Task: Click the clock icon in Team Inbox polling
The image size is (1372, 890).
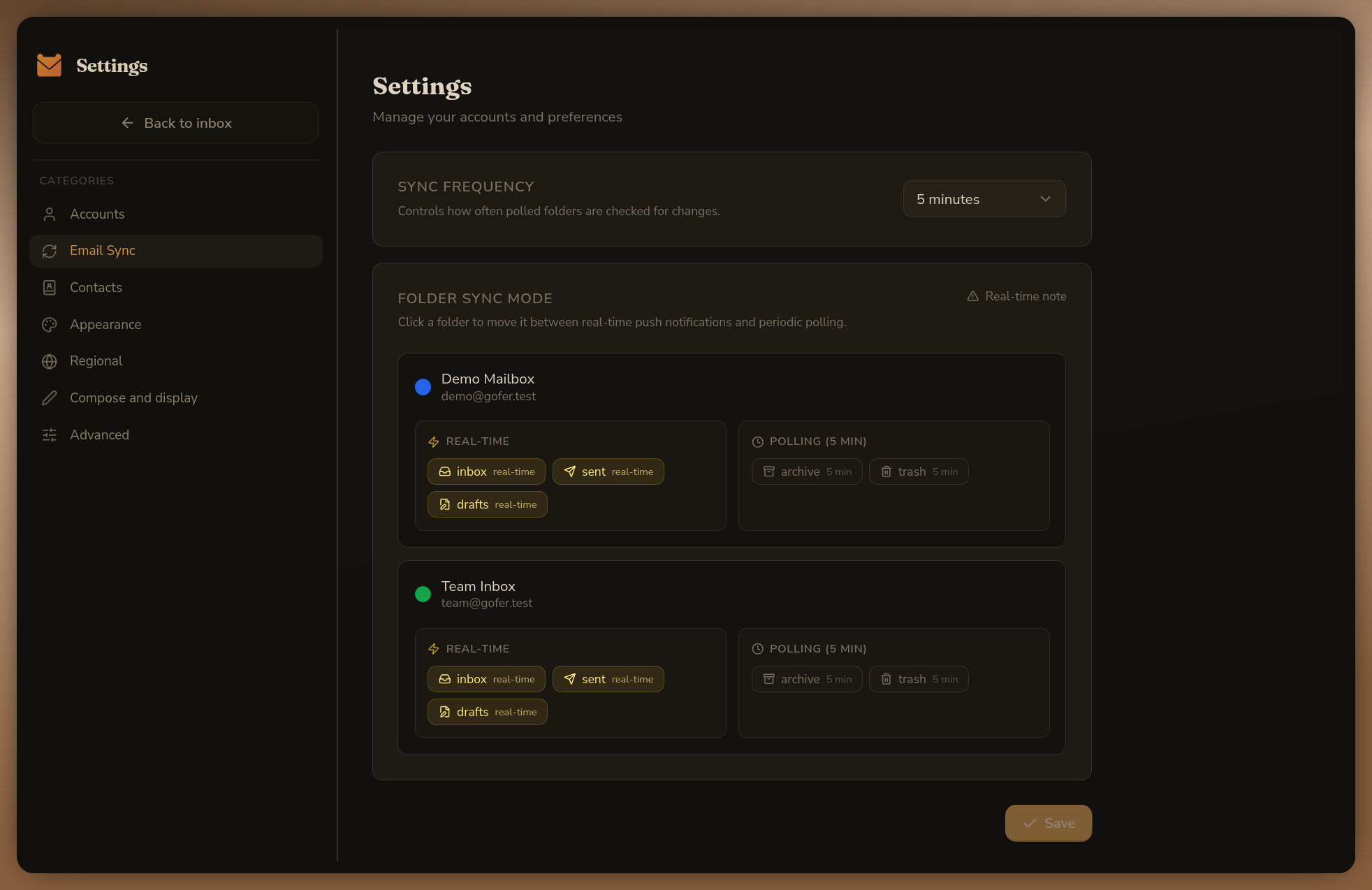Action: coord(757,649)
